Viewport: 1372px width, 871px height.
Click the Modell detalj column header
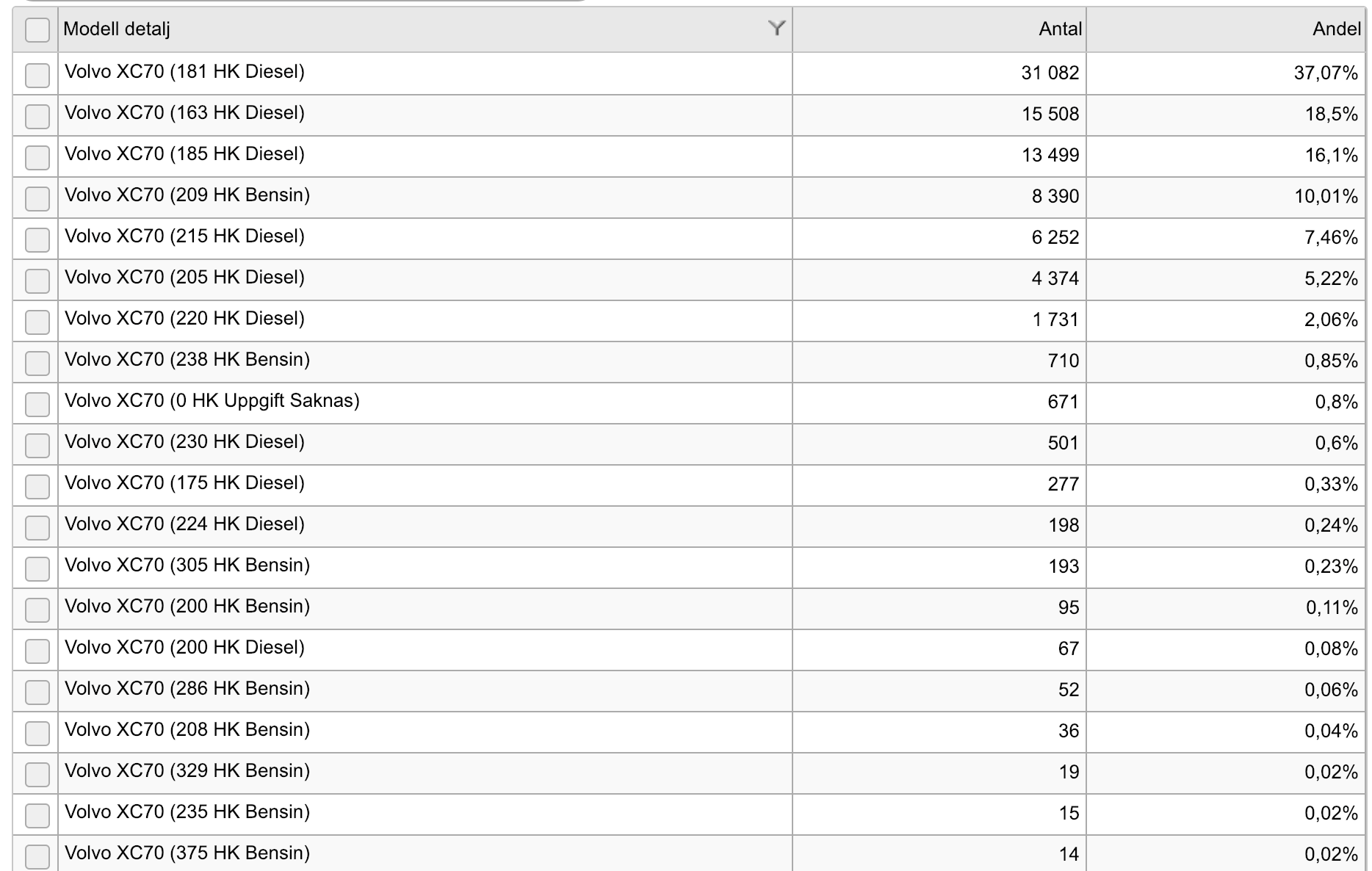(118, 29)
